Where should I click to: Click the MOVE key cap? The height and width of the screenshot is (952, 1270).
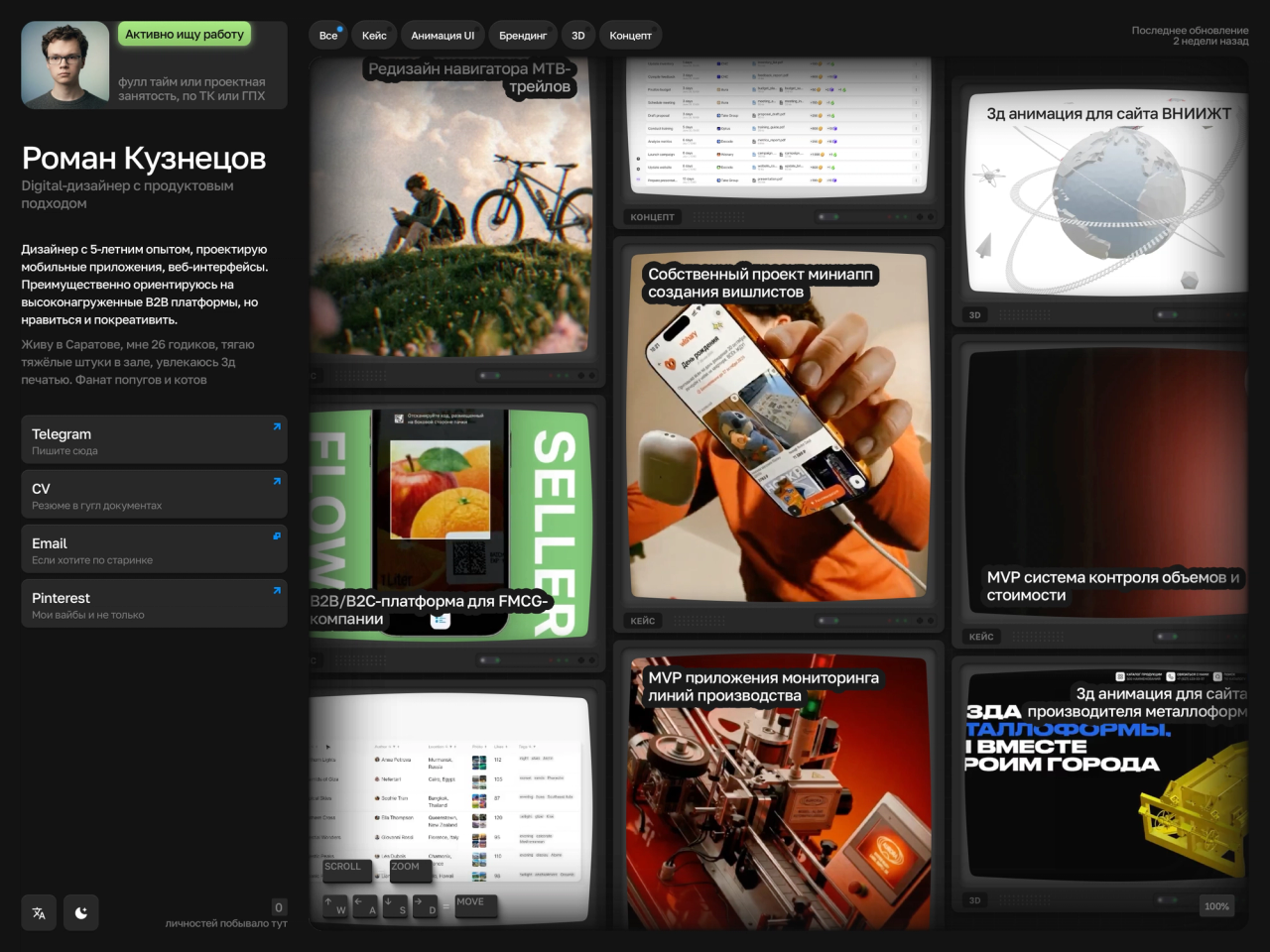point(475,905)
